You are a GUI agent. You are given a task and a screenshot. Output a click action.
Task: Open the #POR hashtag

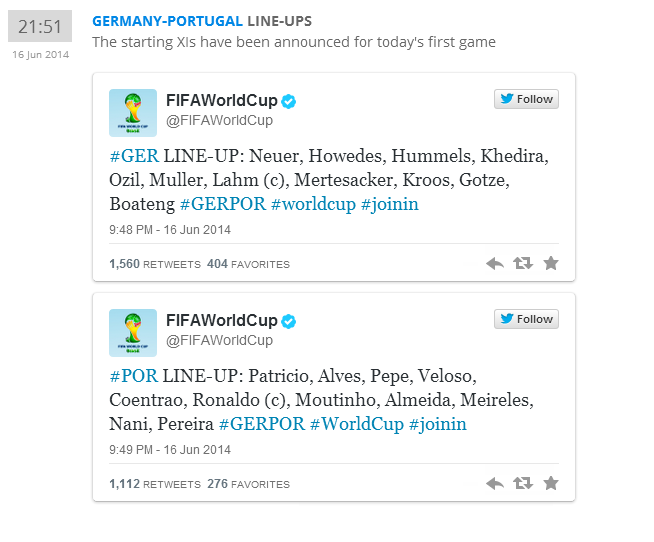133,377
